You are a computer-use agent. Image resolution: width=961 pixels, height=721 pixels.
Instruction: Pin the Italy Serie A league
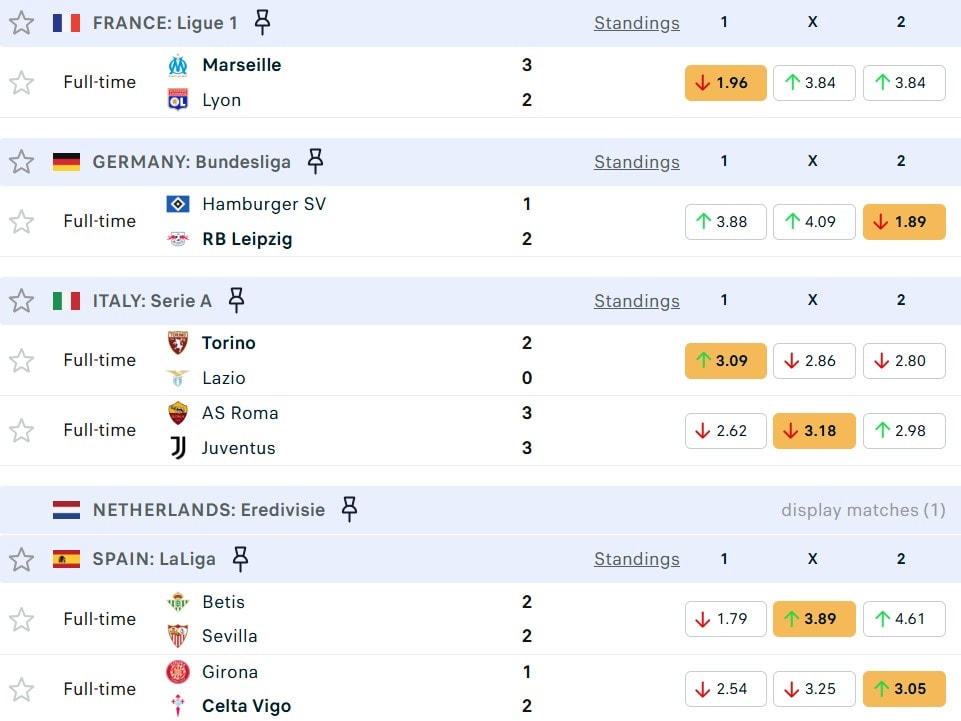coord(236,300)
